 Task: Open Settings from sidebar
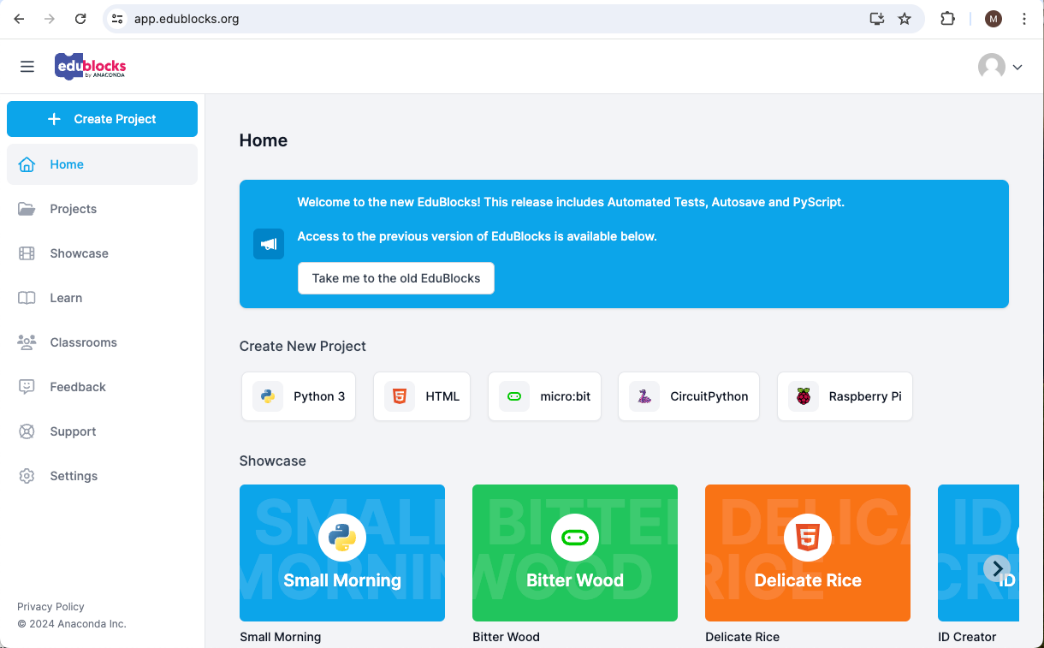coord(73,476)
